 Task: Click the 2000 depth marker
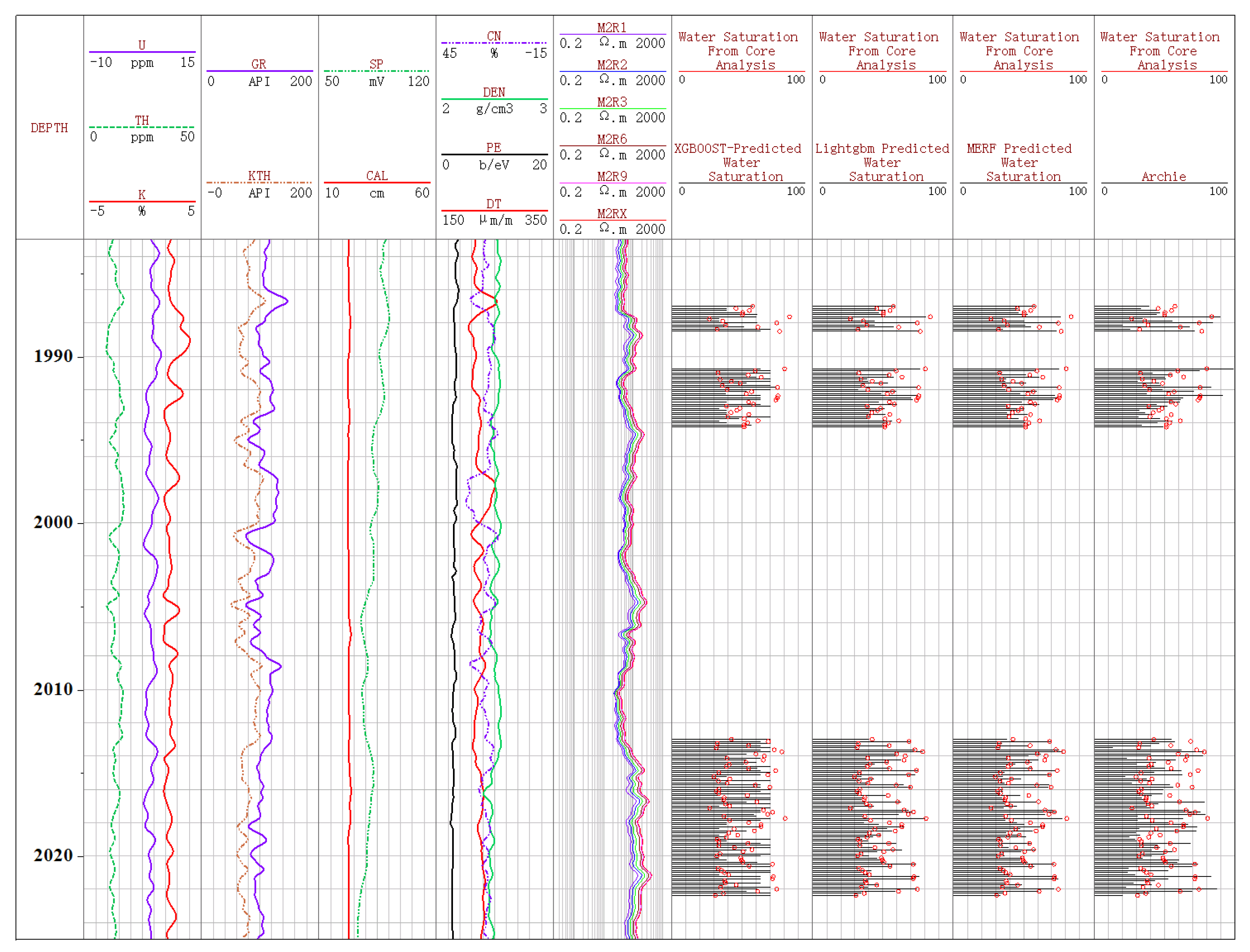tap(53, 522)
